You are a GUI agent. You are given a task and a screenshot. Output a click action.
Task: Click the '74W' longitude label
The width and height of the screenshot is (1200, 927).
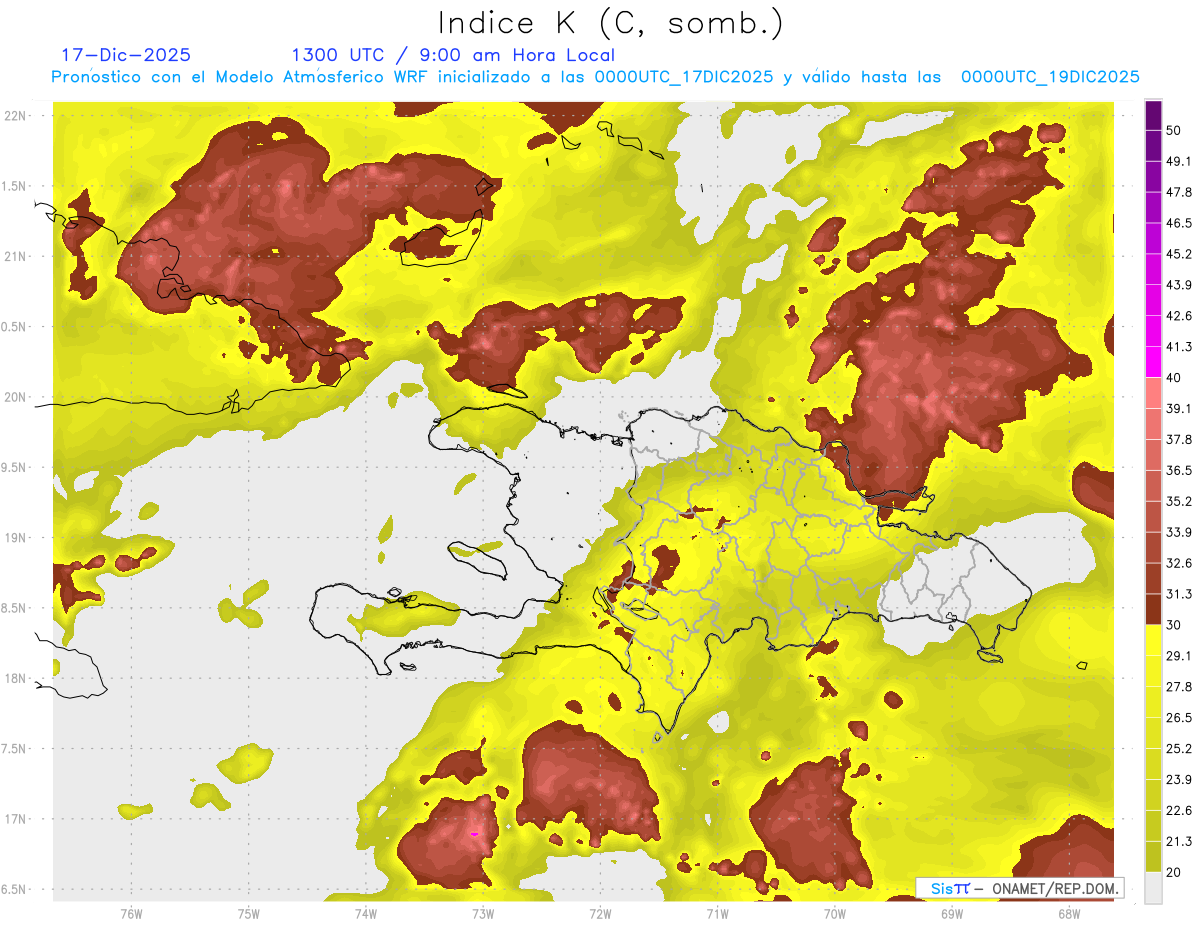point(366,913)
